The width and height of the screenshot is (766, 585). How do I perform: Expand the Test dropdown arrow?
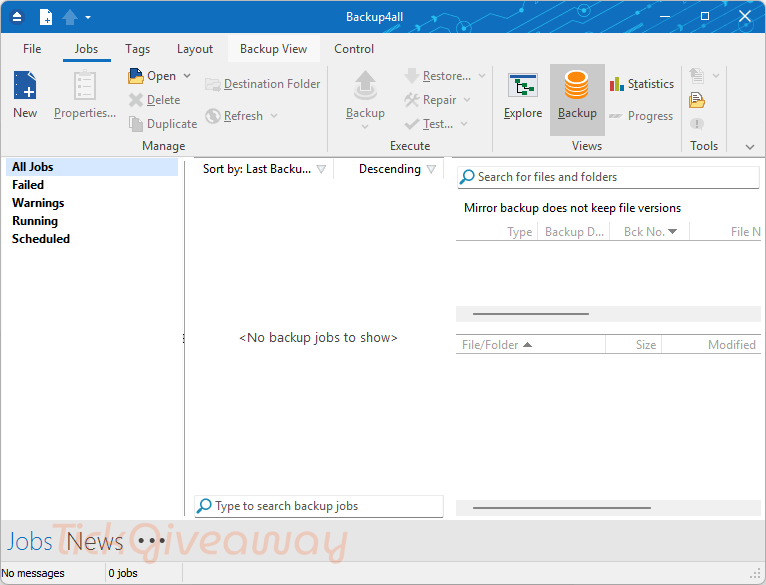[x=464, y=124]
